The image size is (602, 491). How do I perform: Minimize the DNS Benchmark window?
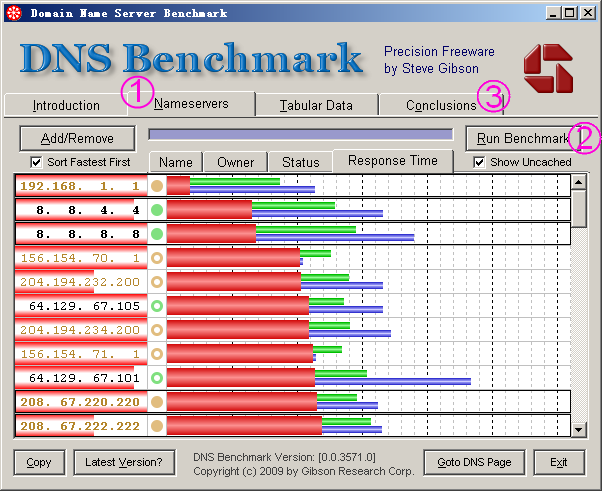coord(553,13)
